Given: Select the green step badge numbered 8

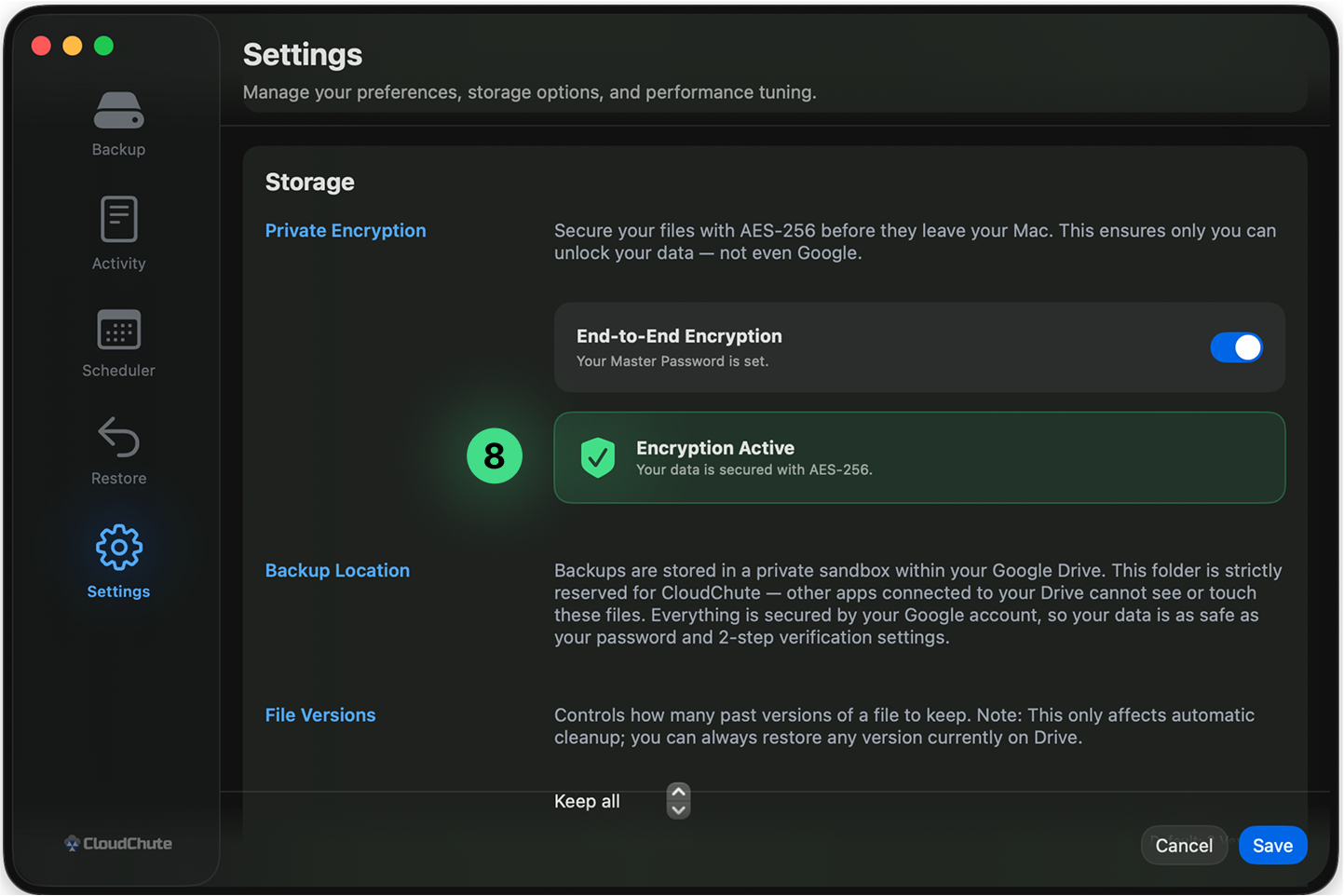Looking at the screenshot, I should 495,456.
